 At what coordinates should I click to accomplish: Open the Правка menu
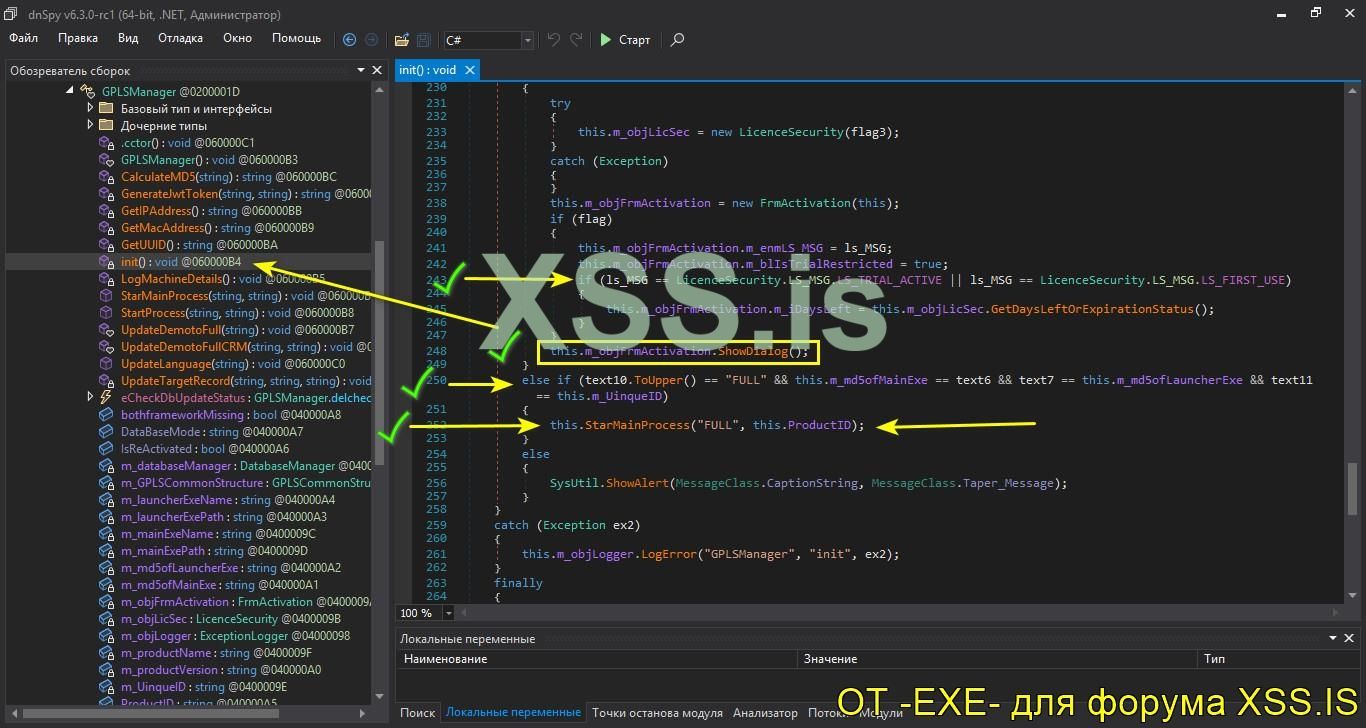click(x=78, y=38)
